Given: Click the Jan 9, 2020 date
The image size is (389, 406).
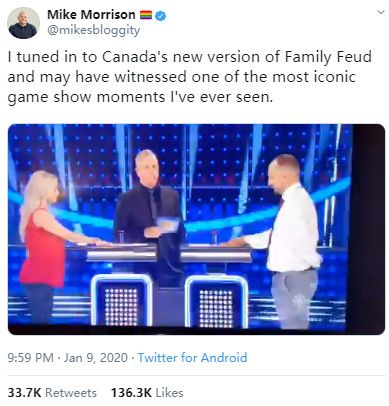Looking at the screenshot, I should click(x=96, y=358).
